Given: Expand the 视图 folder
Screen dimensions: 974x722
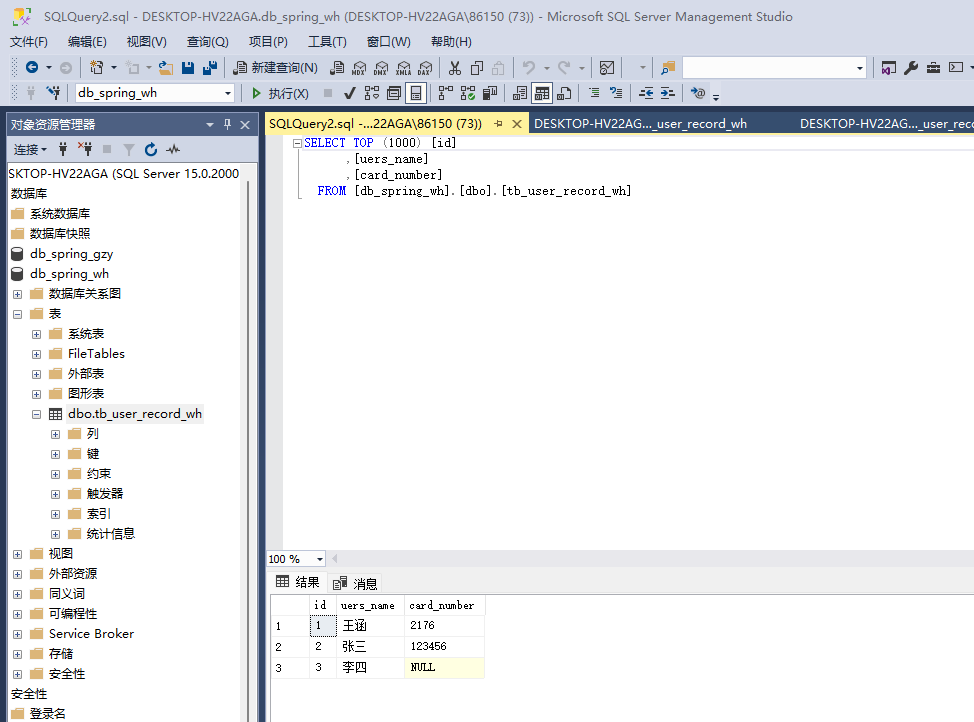Looking at the screenshot, I should (x=17, y=554).
